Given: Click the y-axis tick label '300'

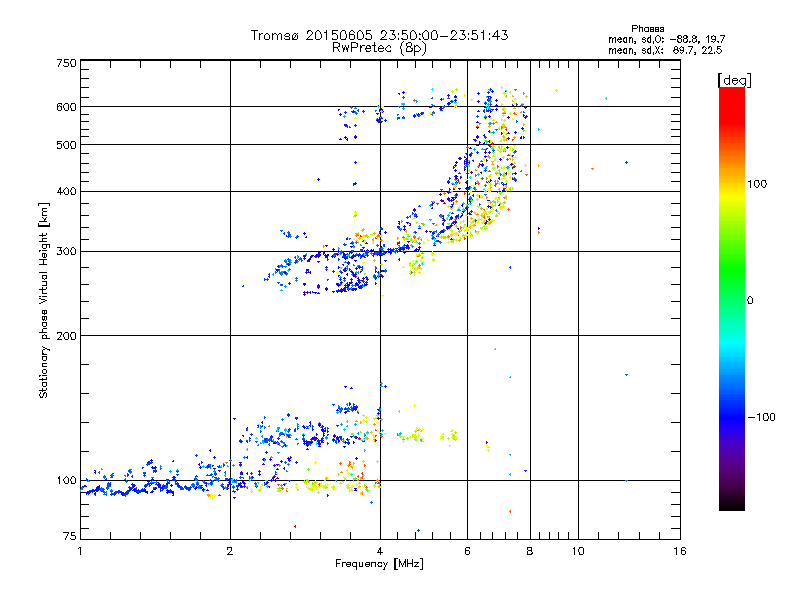Looking at the screenshot, I should coord(66,251).
